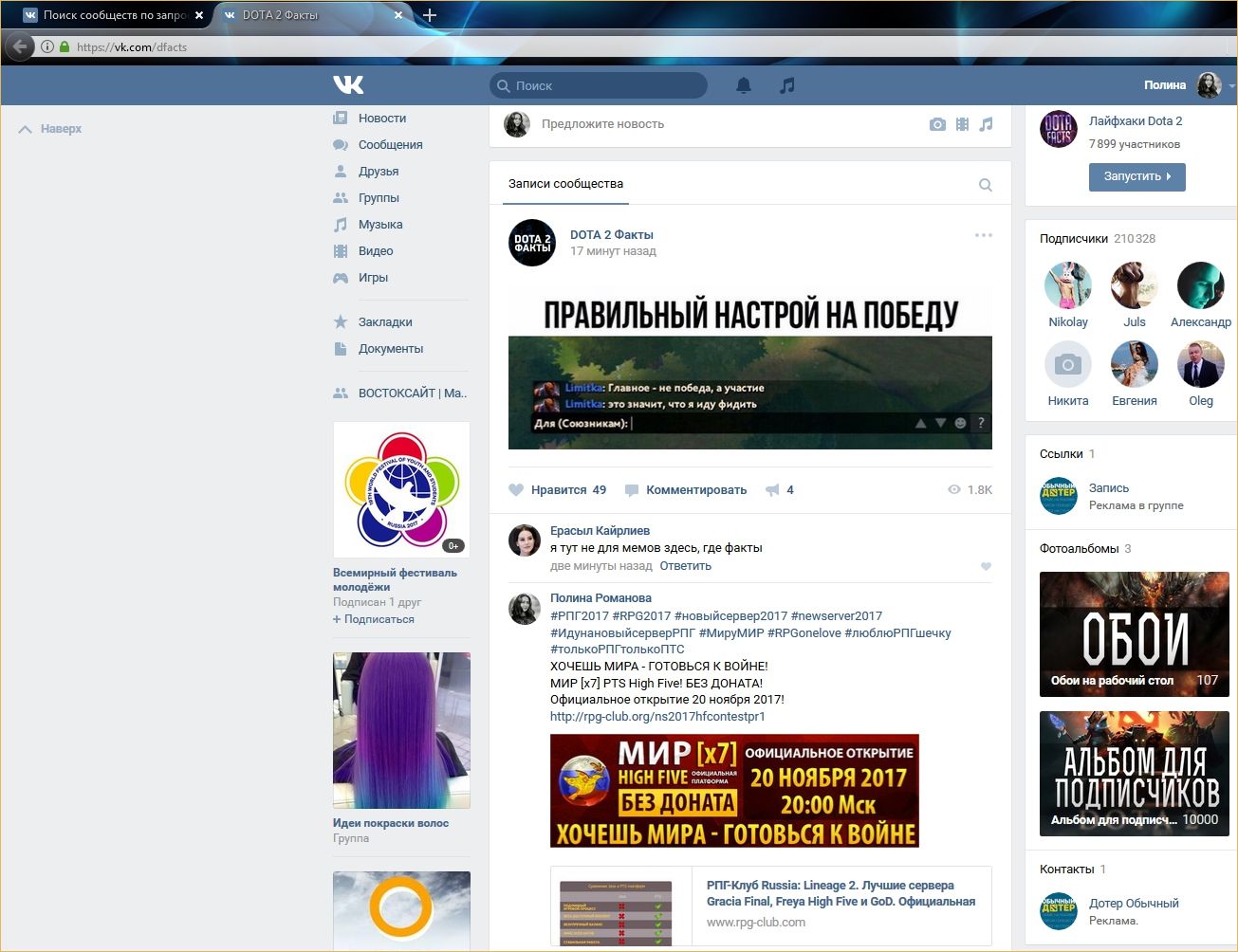Image resolution: width=1238 pixels, height=952 pixels.
Task: Click Наверх to go to top
Action: point(50,129)
